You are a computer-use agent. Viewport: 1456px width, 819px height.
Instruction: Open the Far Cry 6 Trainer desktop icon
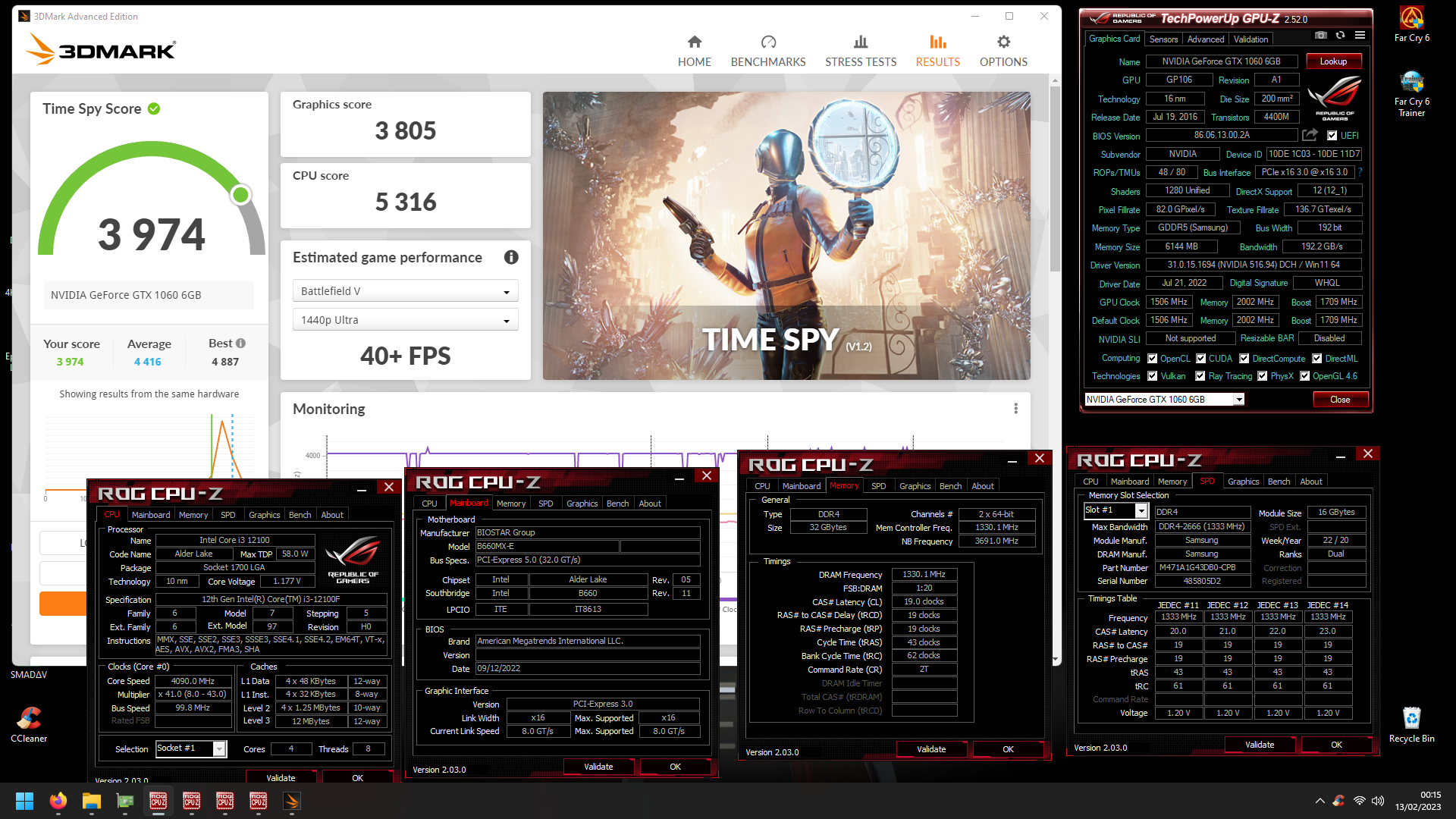[x=1411, y=94]
